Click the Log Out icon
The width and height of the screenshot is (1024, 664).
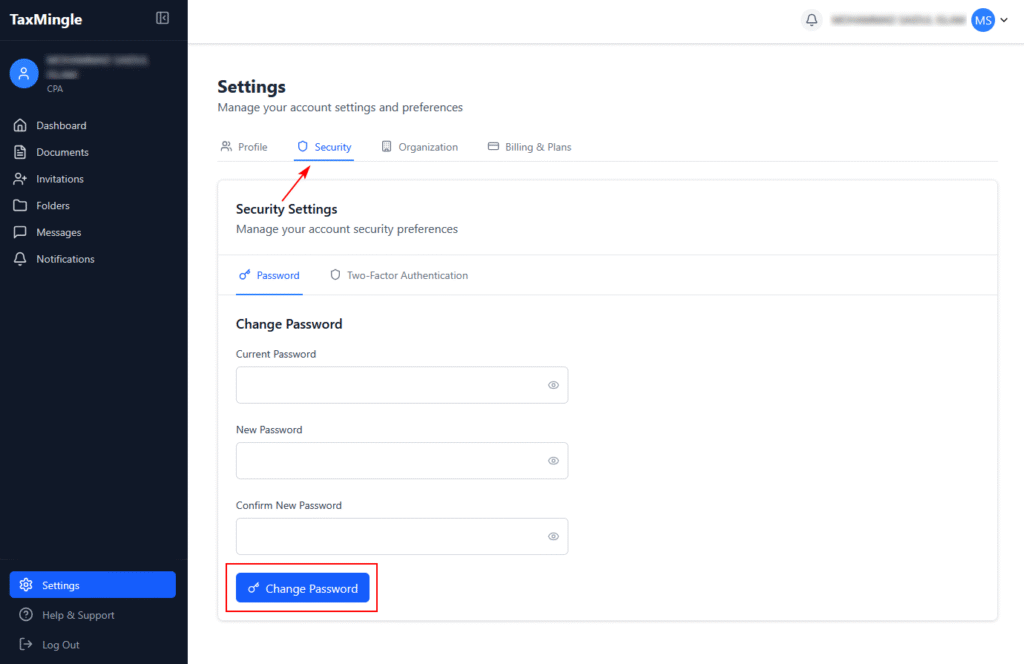(26, 645)
